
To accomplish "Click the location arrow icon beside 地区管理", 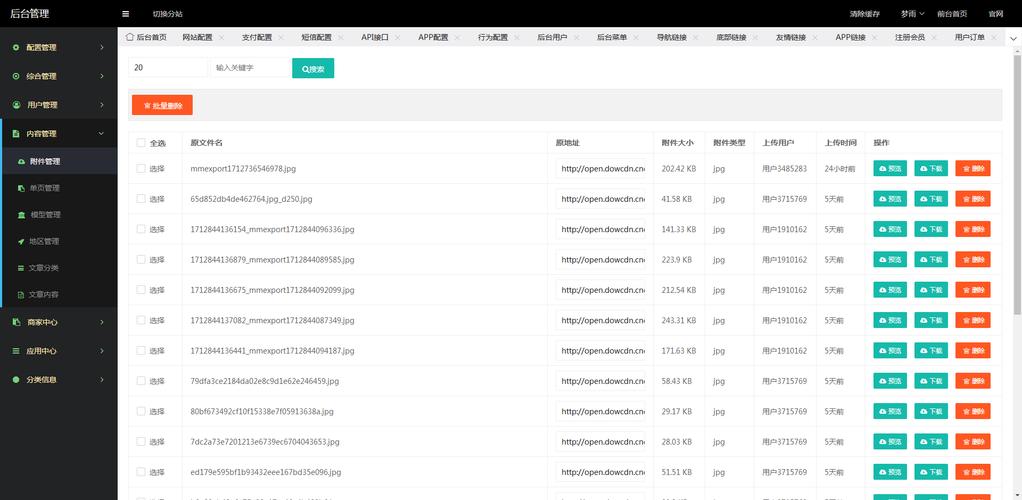I will (x=22, y=242).
